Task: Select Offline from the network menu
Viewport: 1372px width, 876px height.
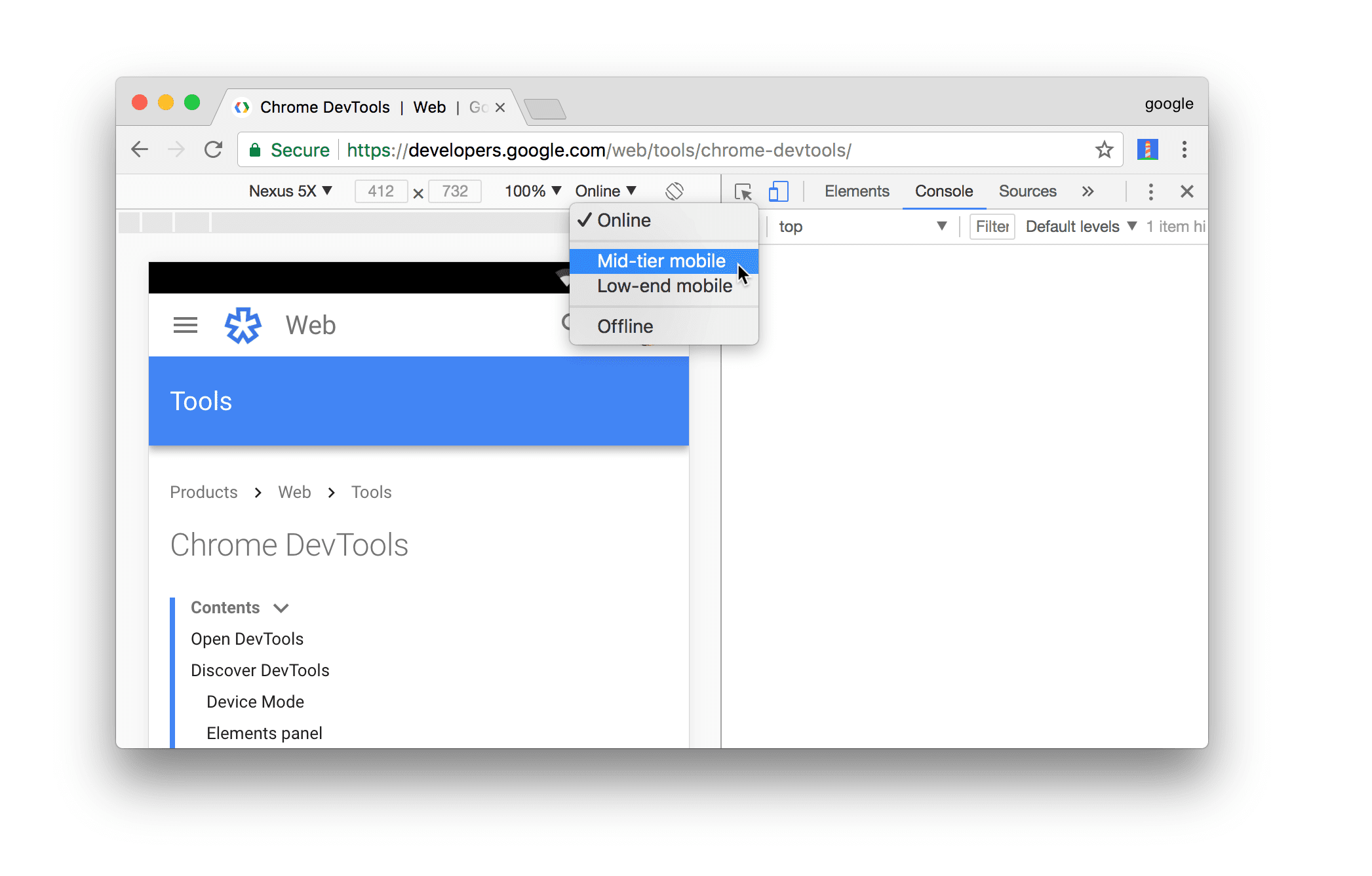Action: [625, 327]
